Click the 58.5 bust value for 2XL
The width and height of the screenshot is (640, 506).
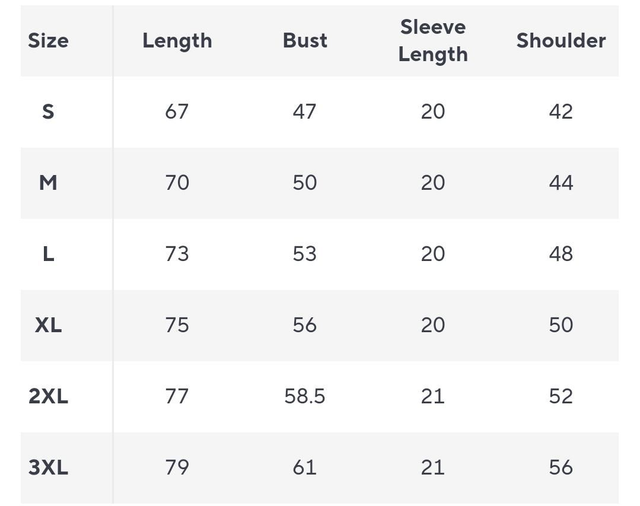(x=305, y=396)
